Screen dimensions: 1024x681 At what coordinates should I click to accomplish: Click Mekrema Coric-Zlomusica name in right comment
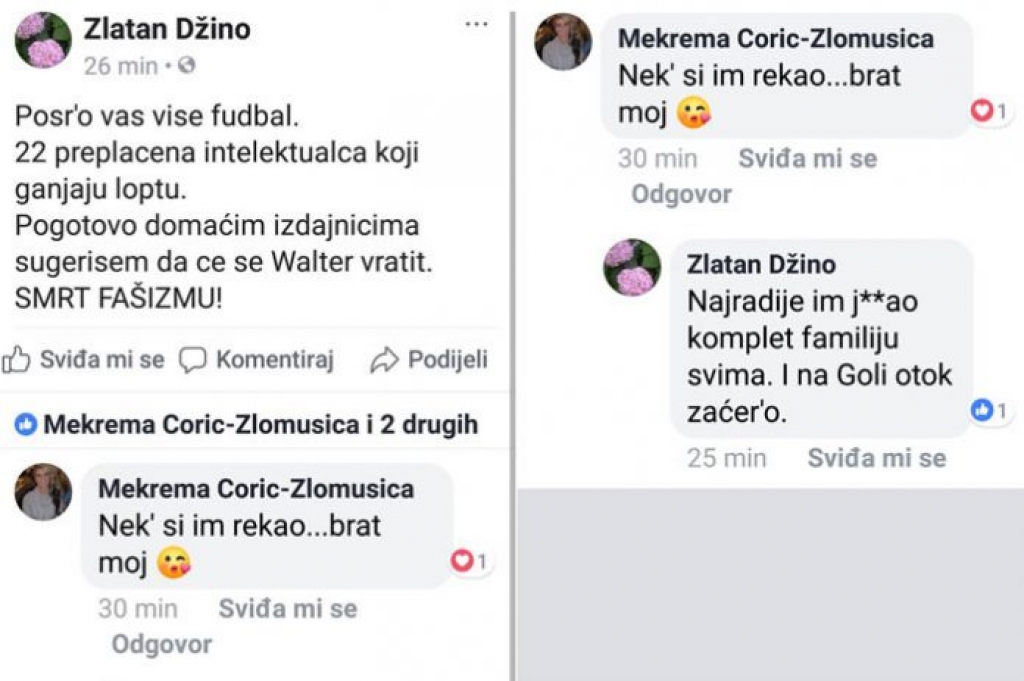(x=776, y=39)
